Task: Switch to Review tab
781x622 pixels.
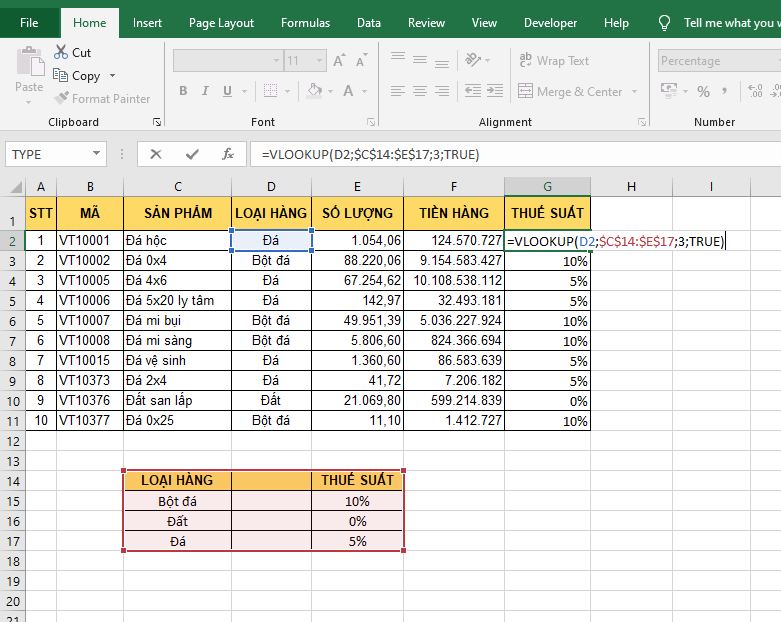Action: click(x=426, y=23)
